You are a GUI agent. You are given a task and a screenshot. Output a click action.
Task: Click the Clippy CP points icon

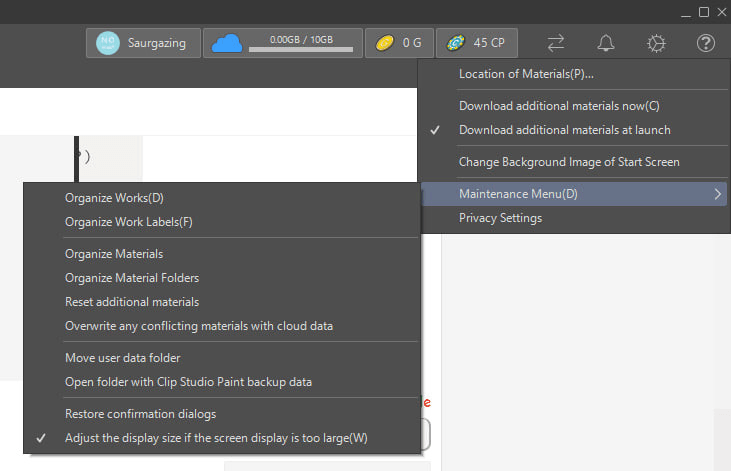coord(456,43)
